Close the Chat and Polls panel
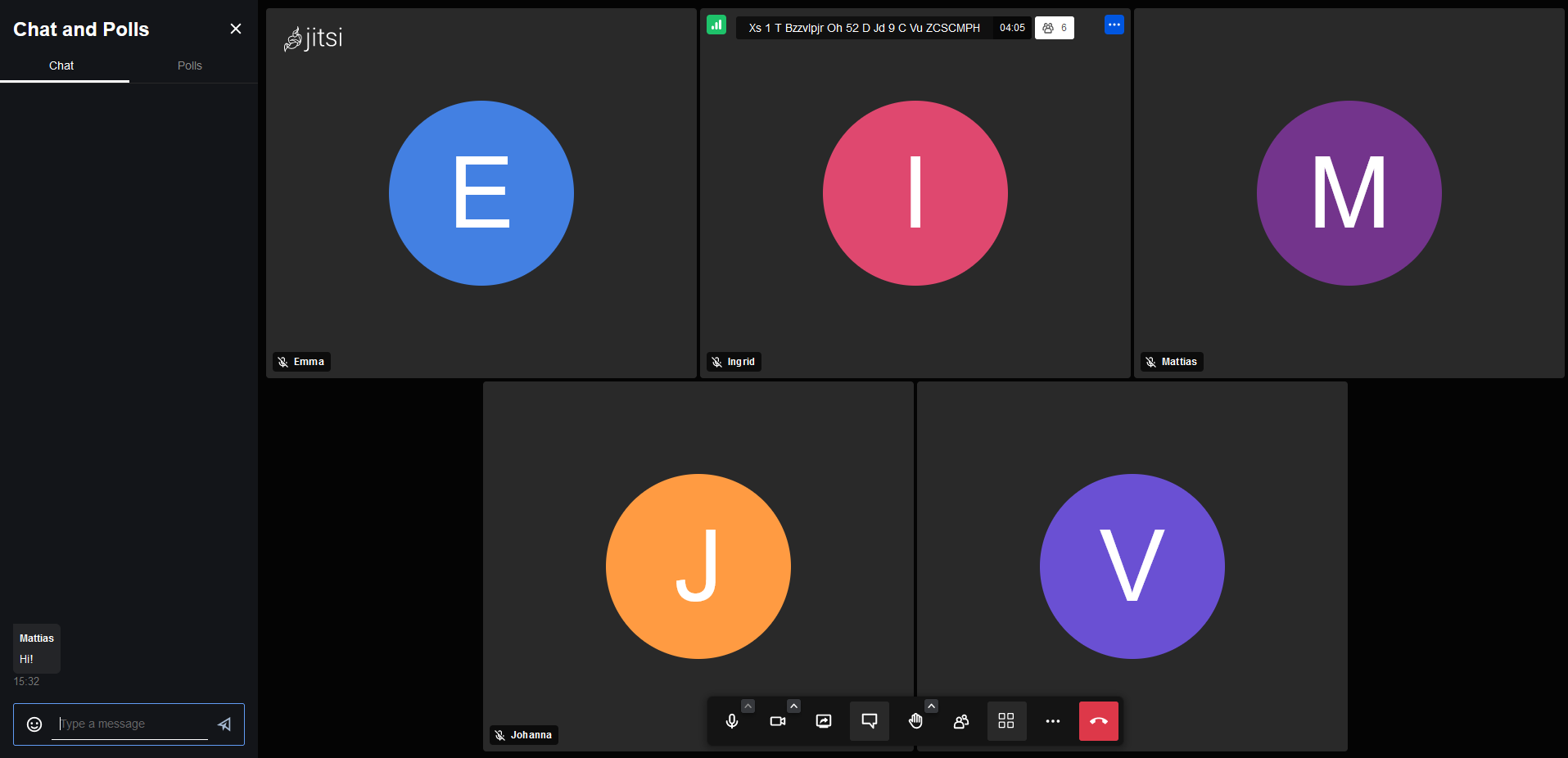 236,29
